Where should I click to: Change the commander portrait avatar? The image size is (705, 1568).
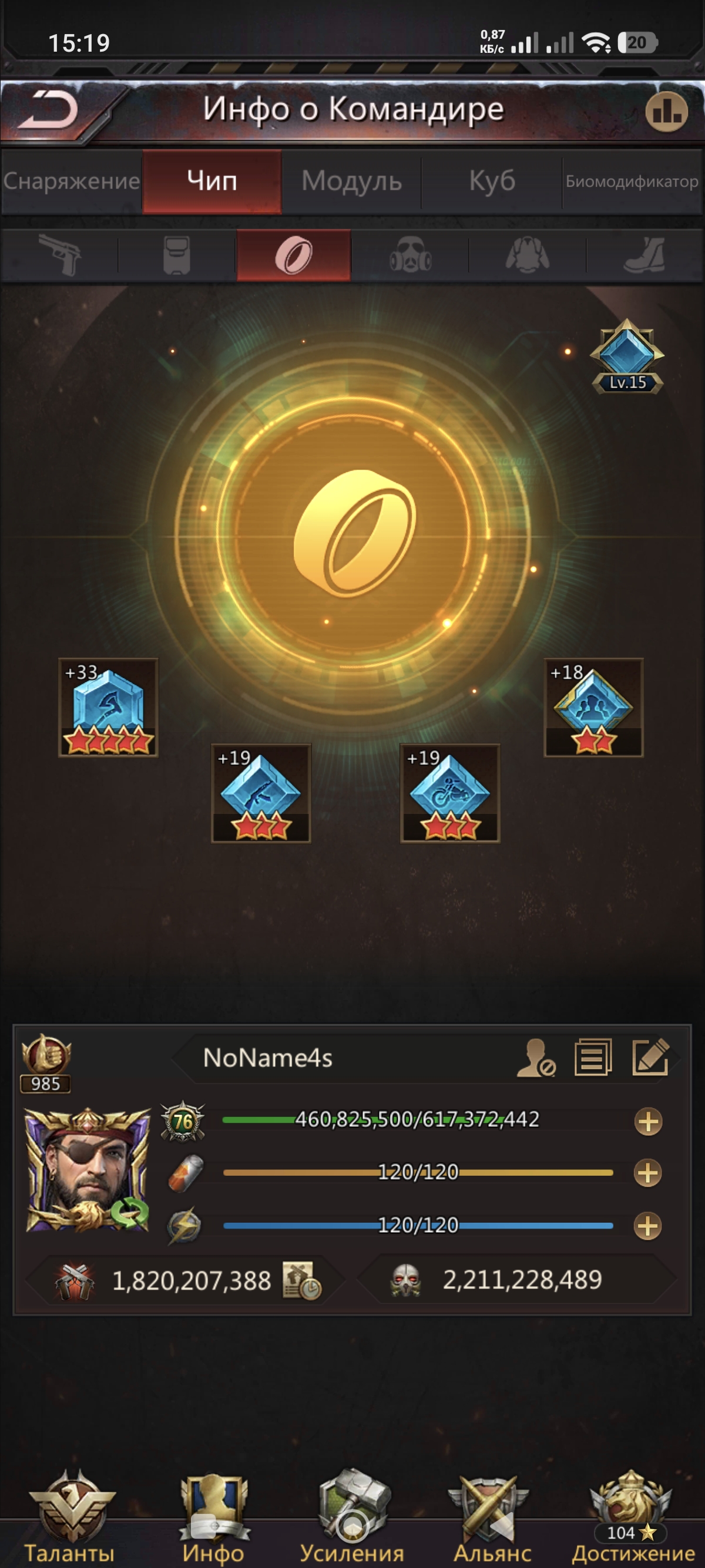click(88, 1169)
